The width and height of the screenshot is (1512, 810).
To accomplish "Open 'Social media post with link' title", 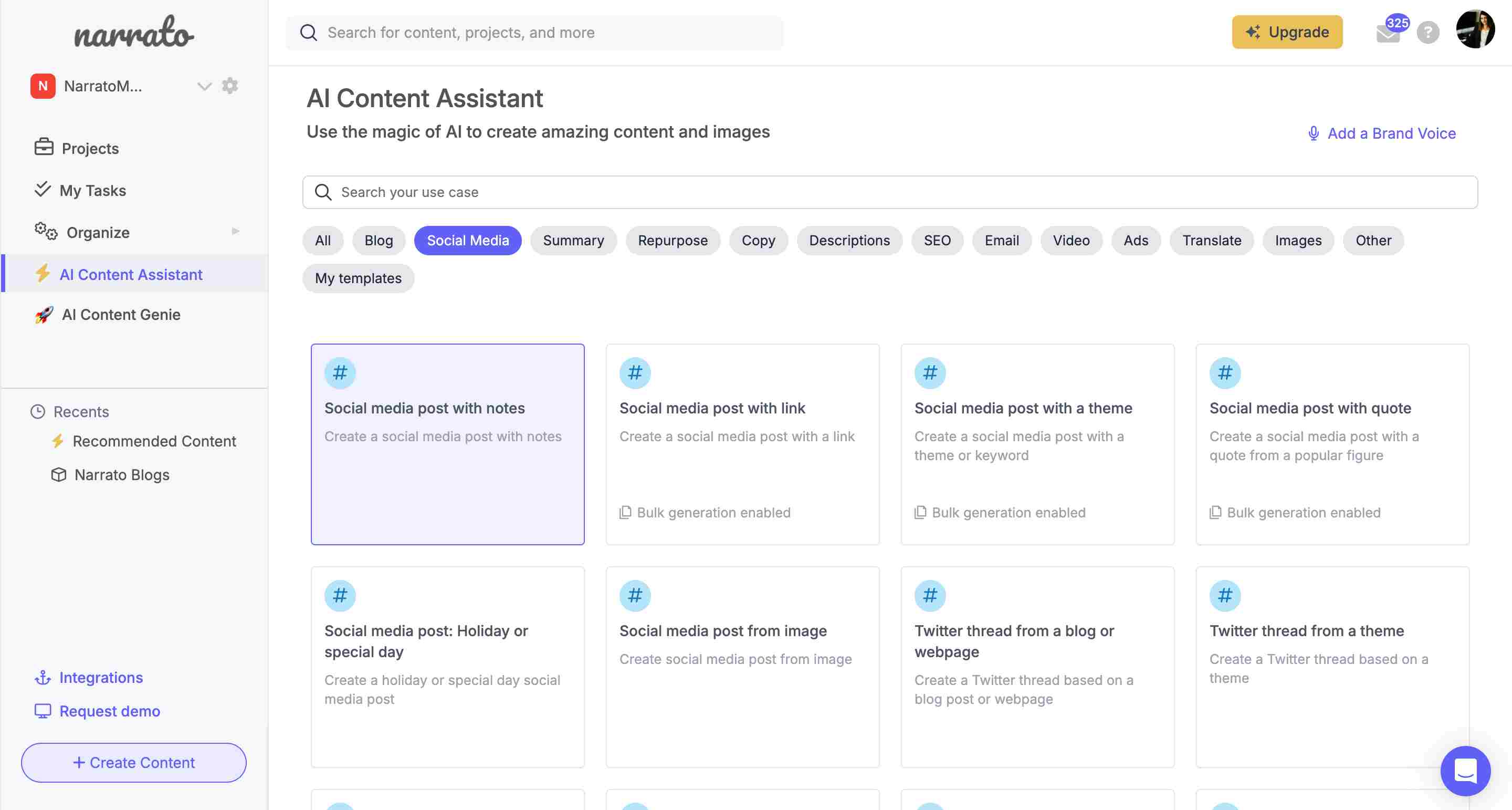I will [x=712, y=408].
